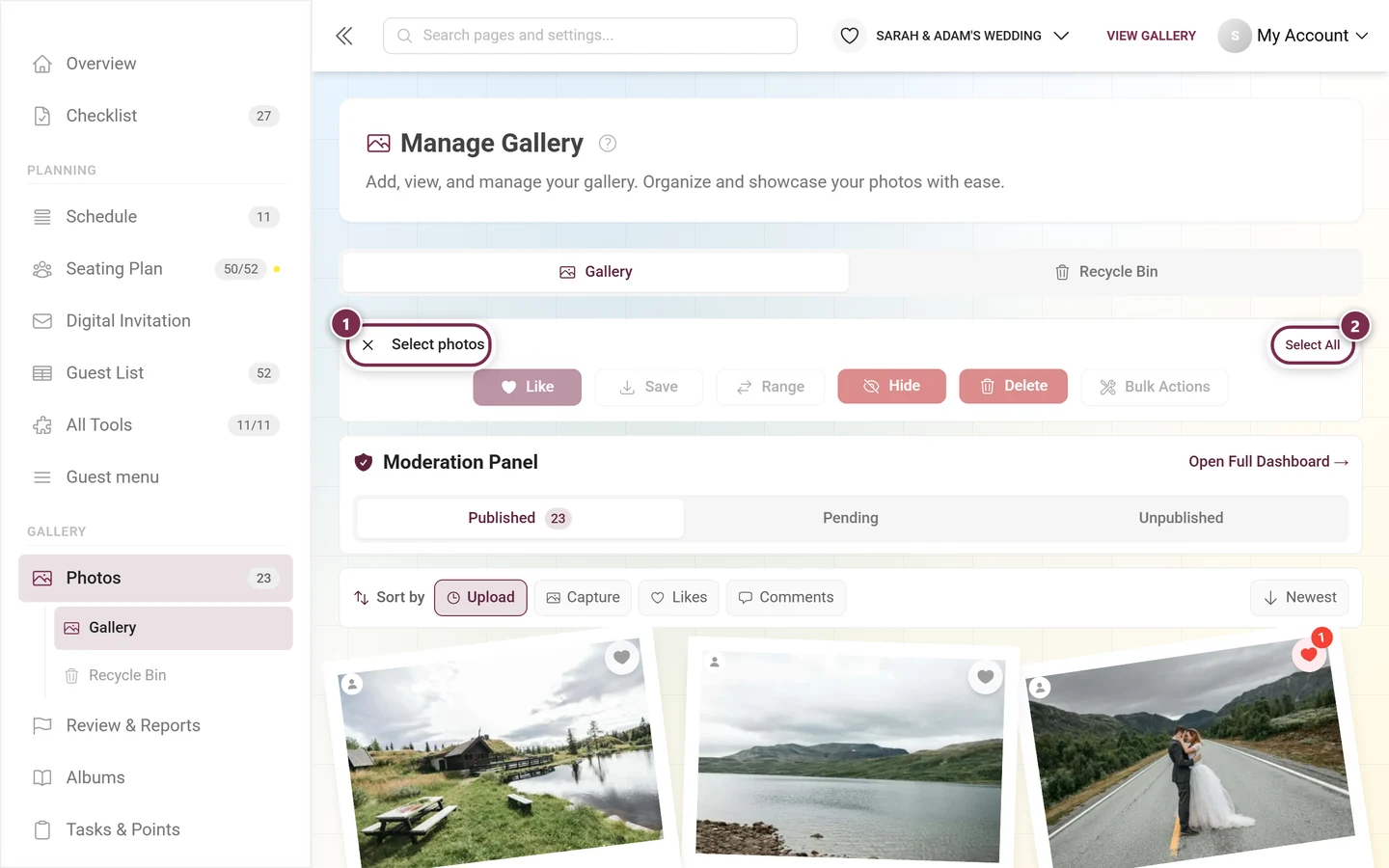Open the Seating Plan page

155,269
